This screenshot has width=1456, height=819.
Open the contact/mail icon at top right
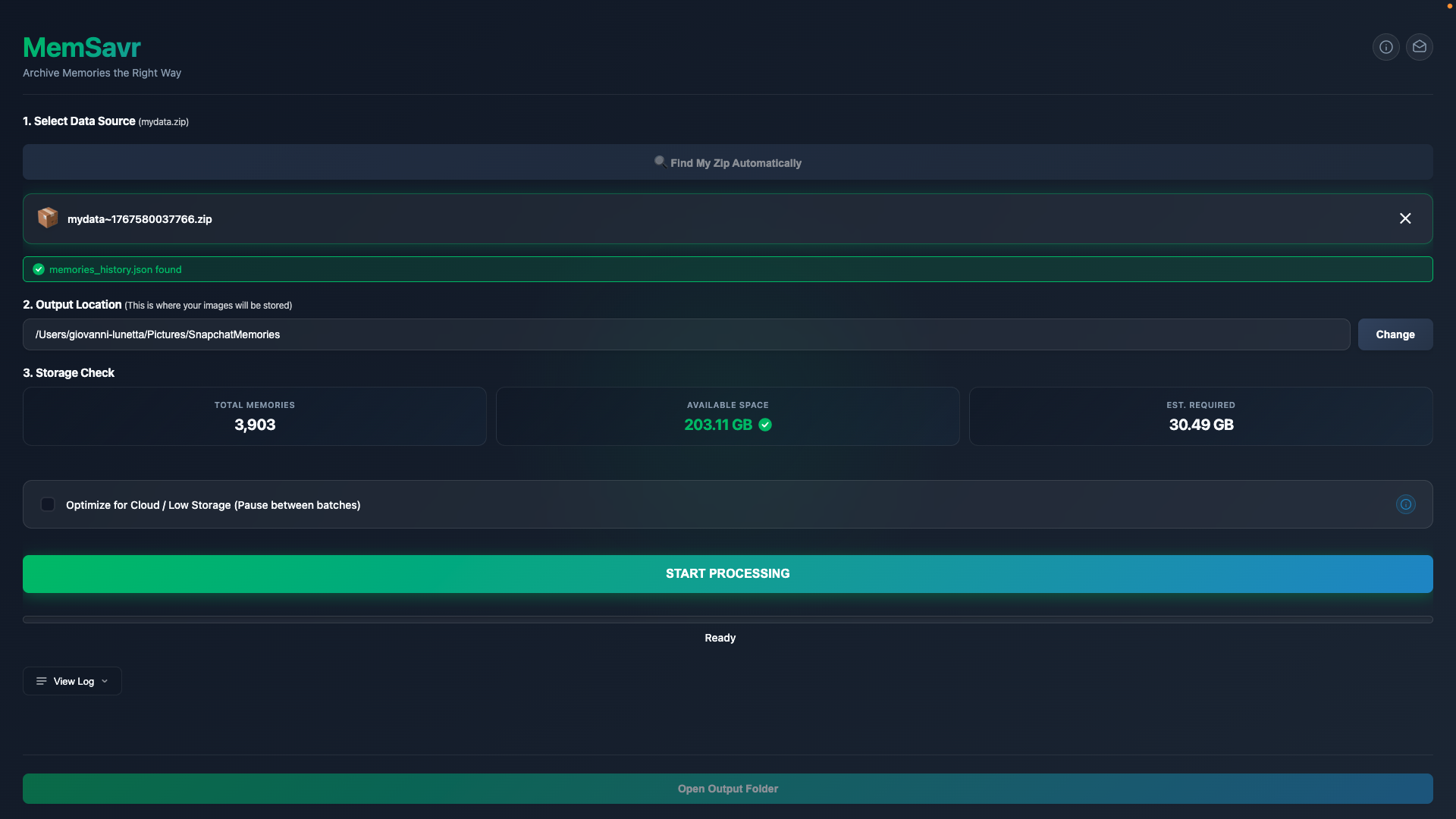pyautogui.click(x=1420, y=46)
